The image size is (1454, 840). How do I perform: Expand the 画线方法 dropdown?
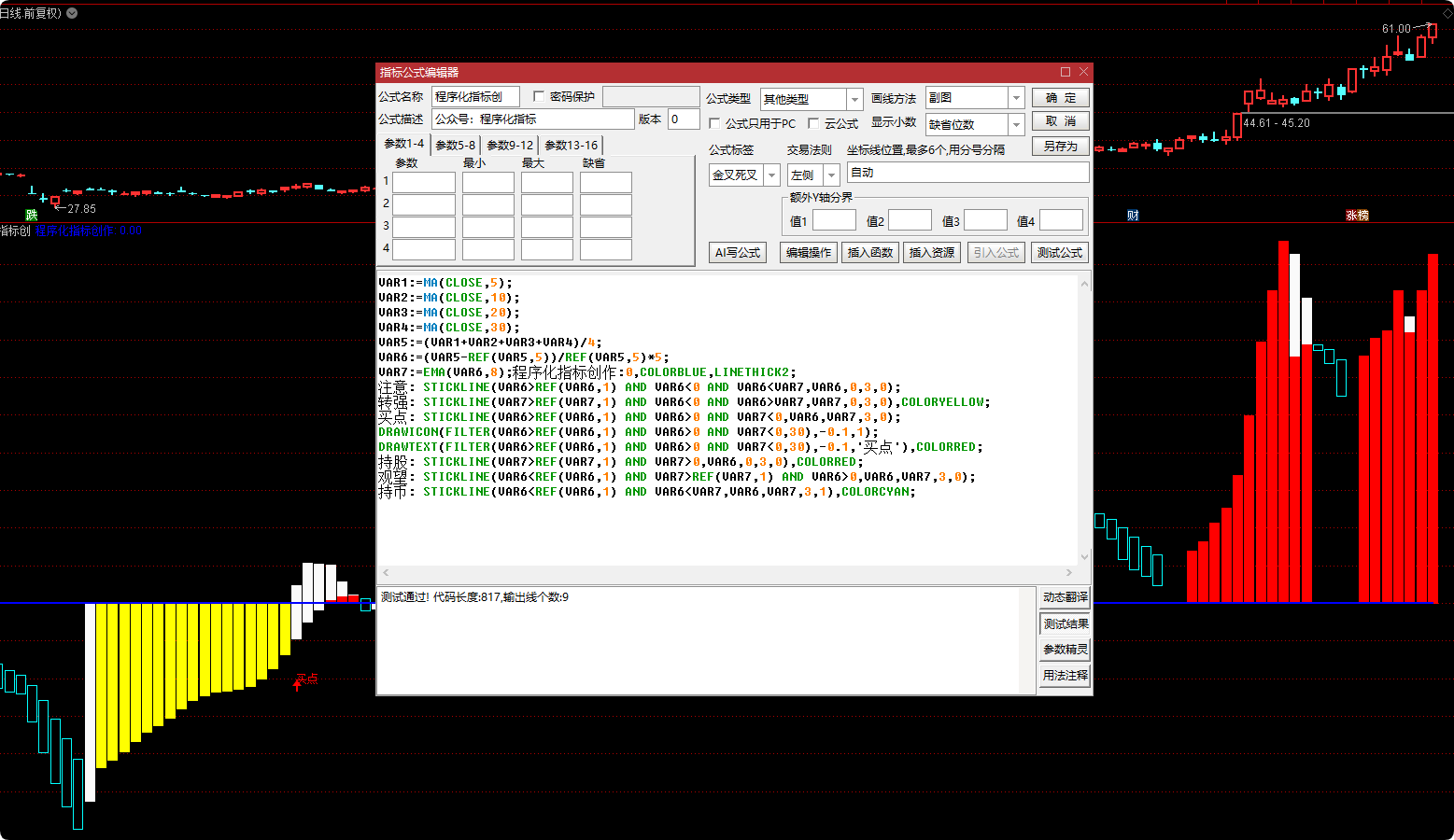point(1016,98)
